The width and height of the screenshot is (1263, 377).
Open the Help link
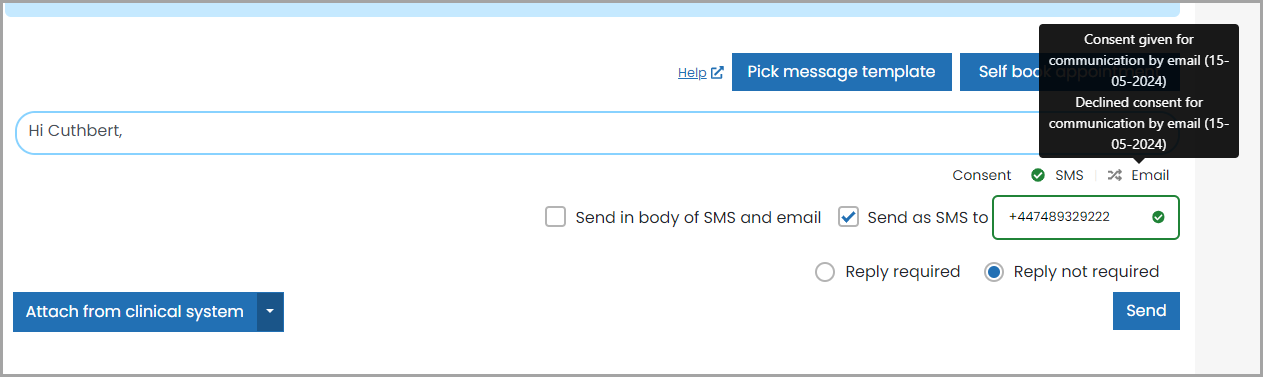coord(692,72)
